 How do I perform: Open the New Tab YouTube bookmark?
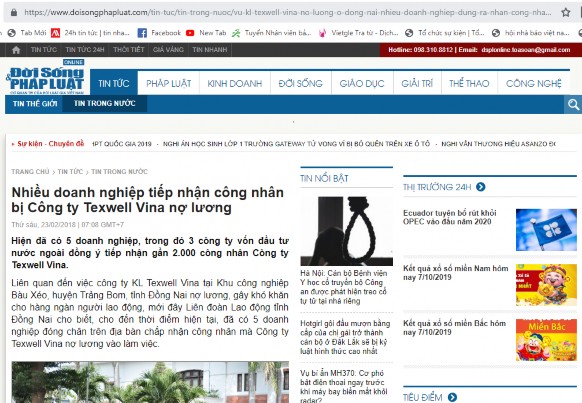pyautogui.click(x=206, y=33)
